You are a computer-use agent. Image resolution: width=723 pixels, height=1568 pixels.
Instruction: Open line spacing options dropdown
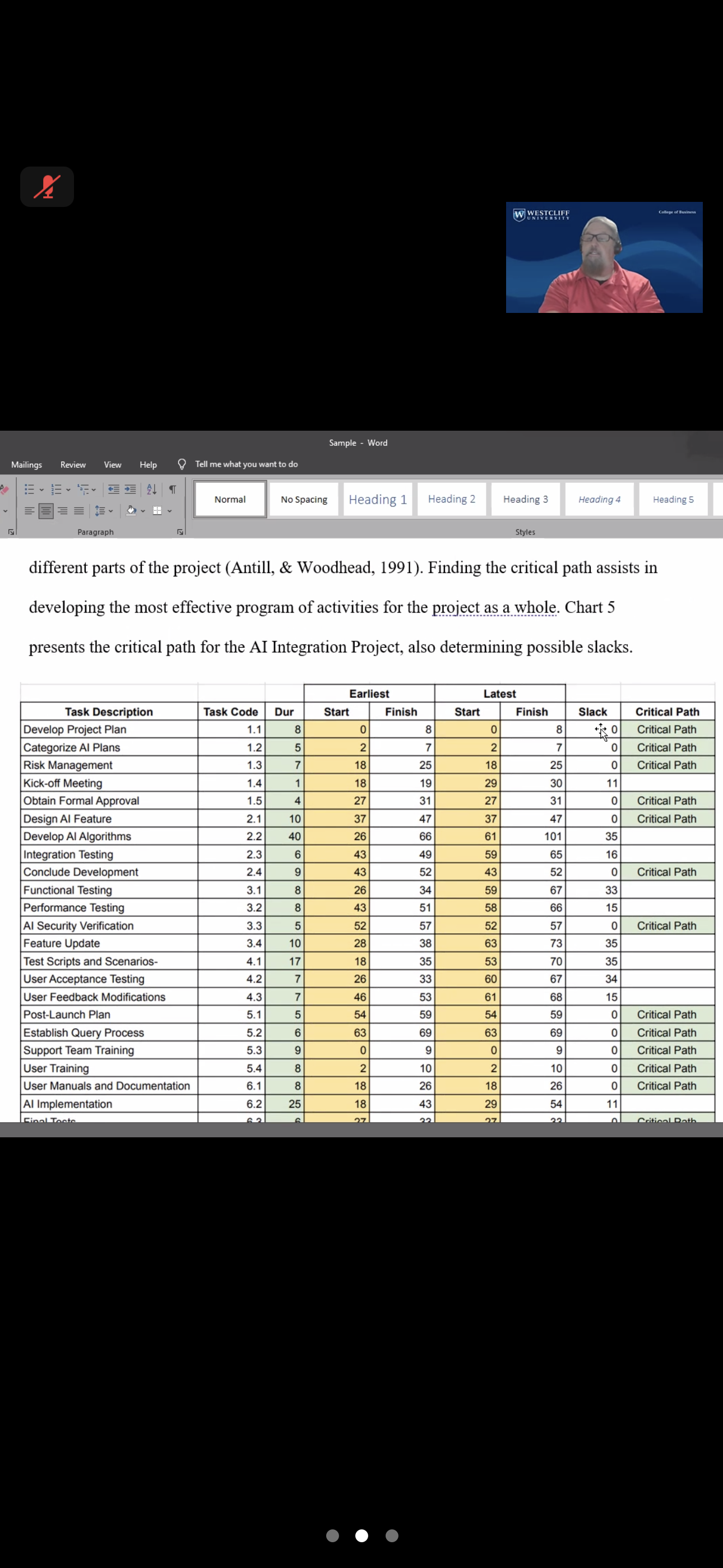[111, 511]
